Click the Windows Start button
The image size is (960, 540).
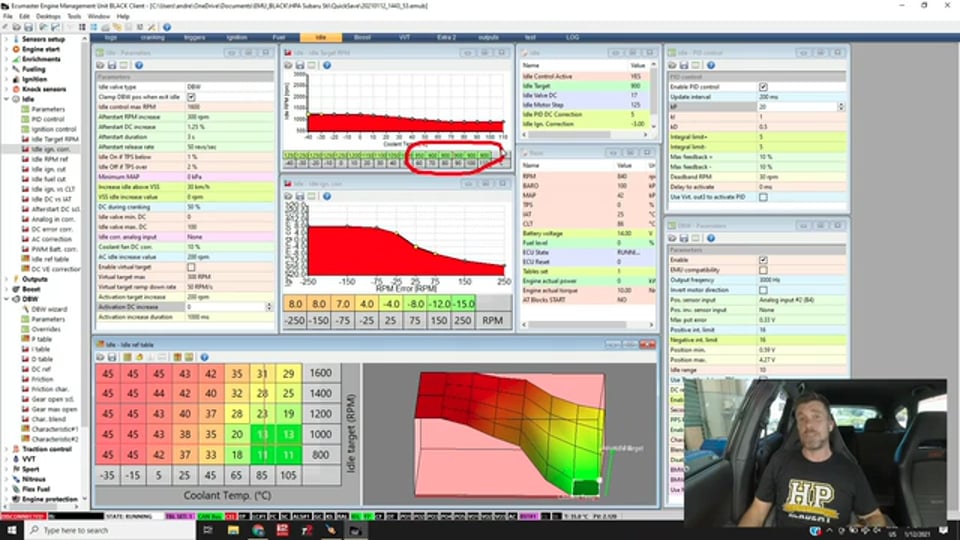click(x=12, y=530)
